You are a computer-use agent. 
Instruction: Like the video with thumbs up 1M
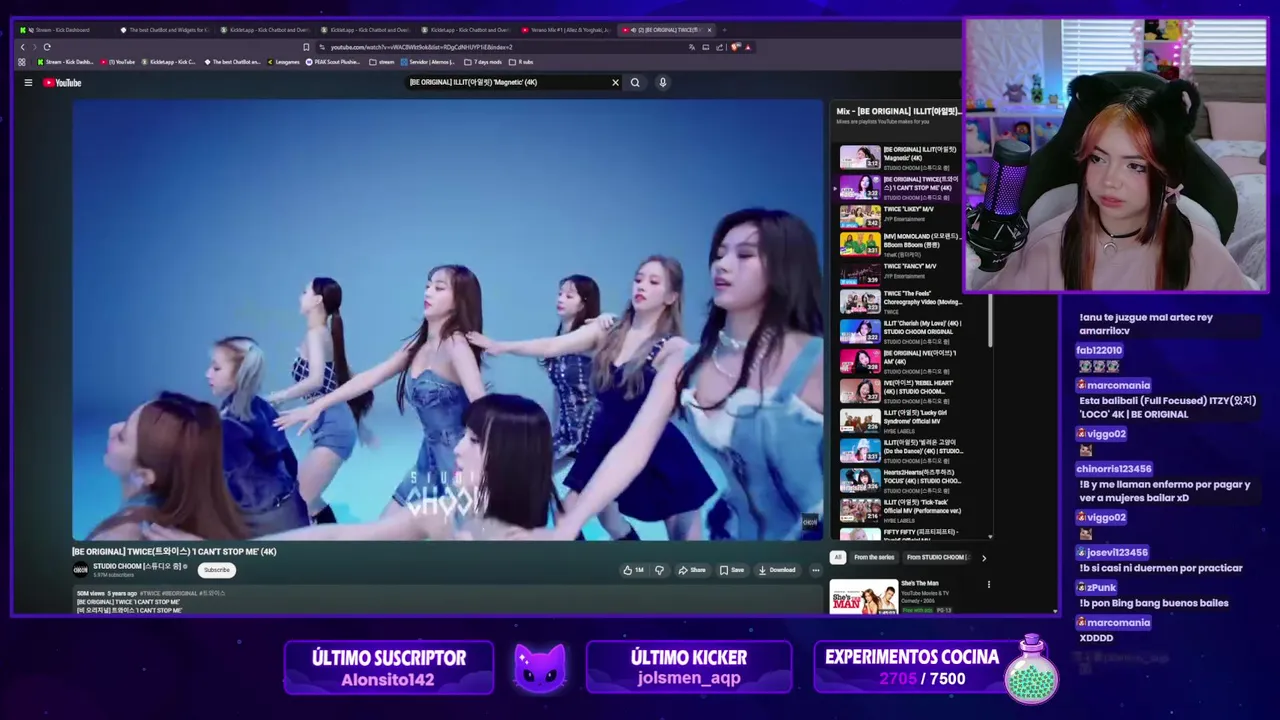(x=633, y=570)
